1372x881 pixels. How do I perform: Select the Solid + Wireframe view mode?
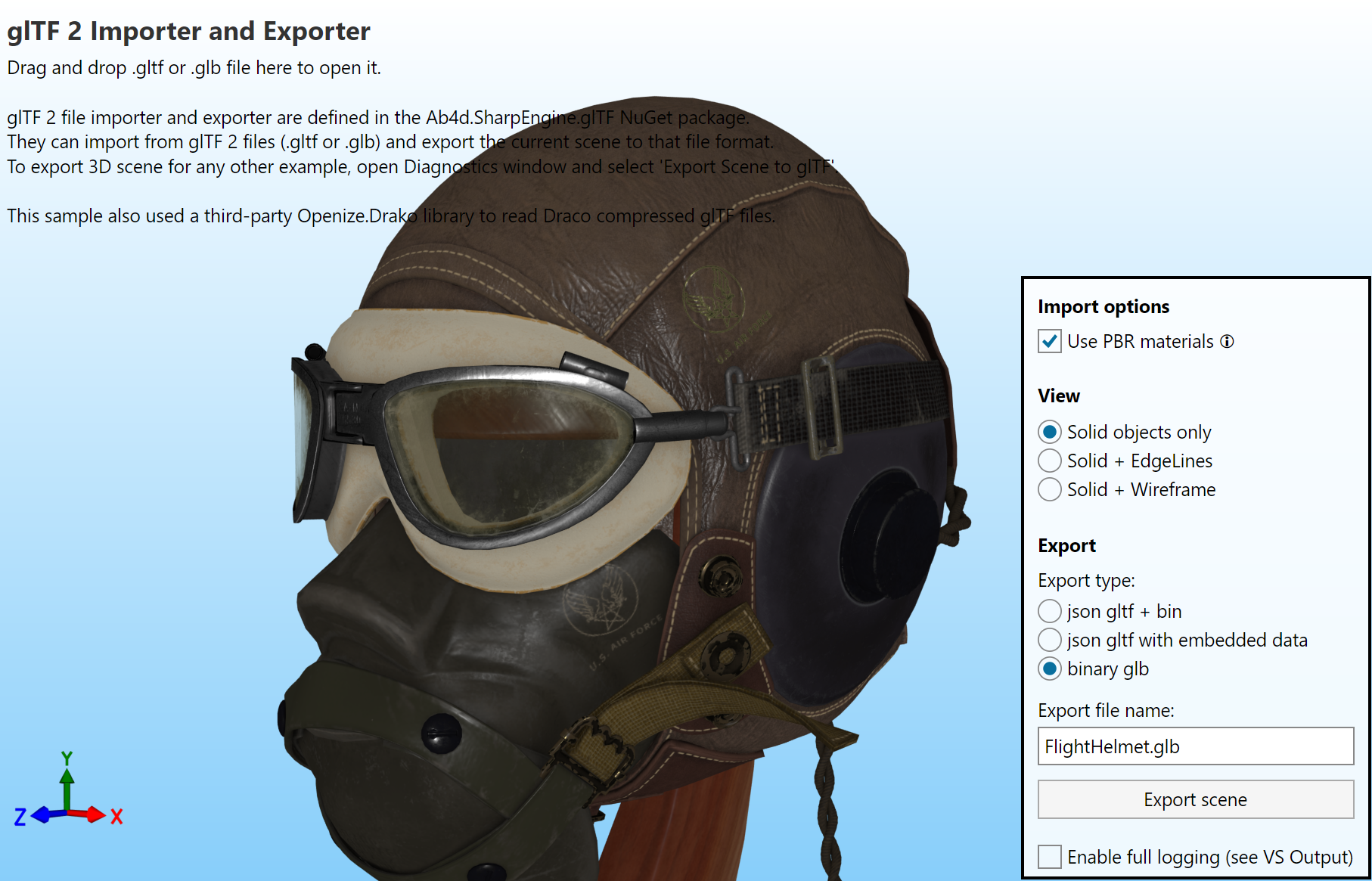point(1050,489)
